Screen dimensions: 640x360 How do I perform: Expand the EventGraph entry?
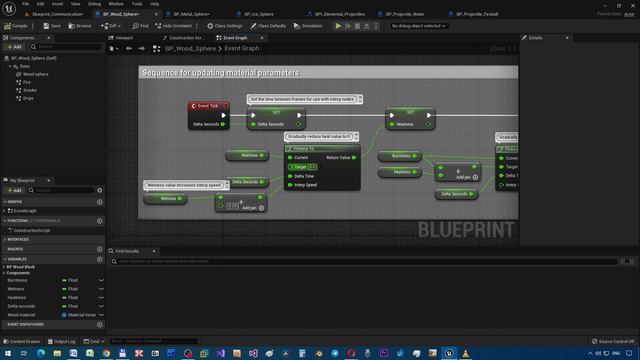(4, 211)
